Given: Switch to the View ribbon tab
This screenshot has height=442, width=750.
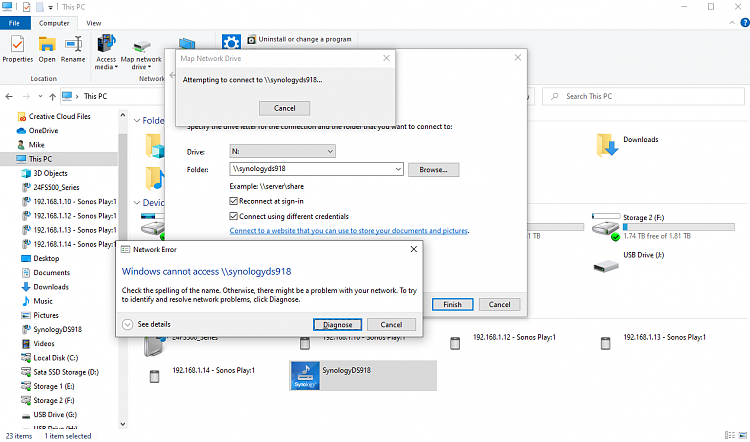Looking at the screenshot, I should [x=94, y=23].
